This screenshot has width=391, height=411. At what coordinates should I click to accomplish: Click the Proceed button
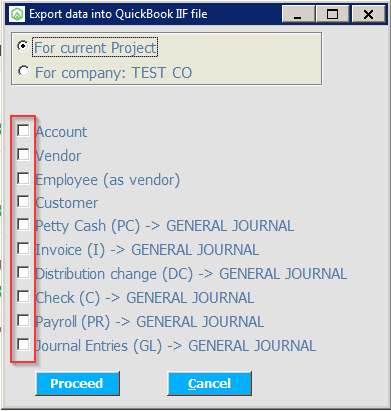point(77,383)
